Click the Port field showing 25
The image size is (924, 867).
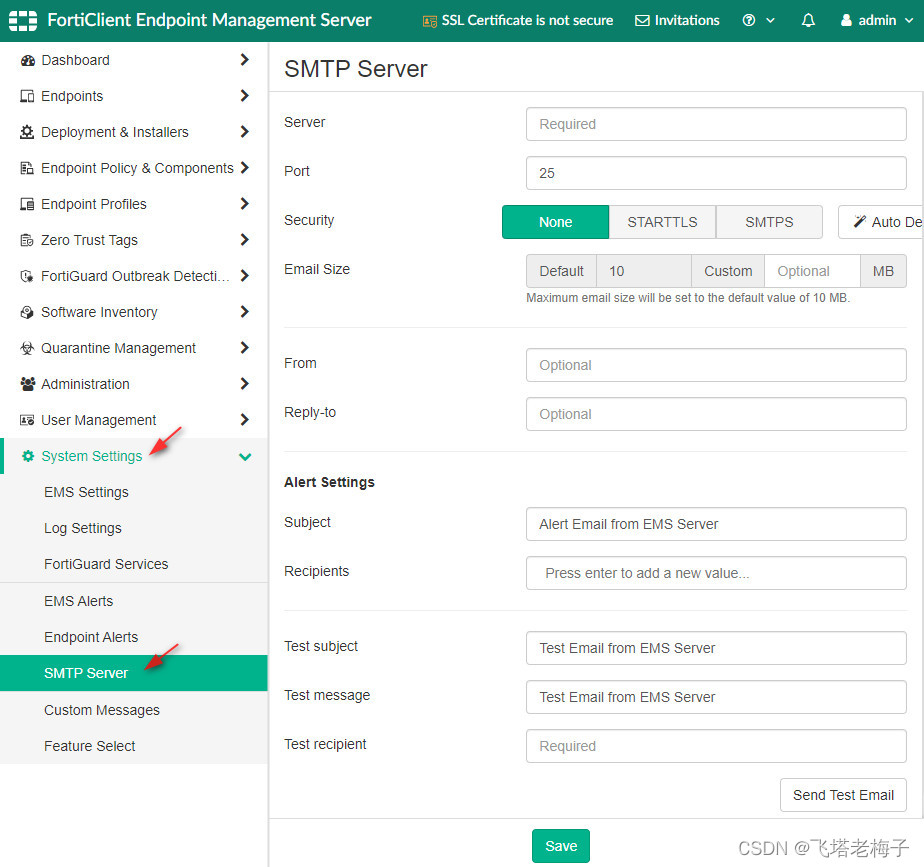point(716,173)
